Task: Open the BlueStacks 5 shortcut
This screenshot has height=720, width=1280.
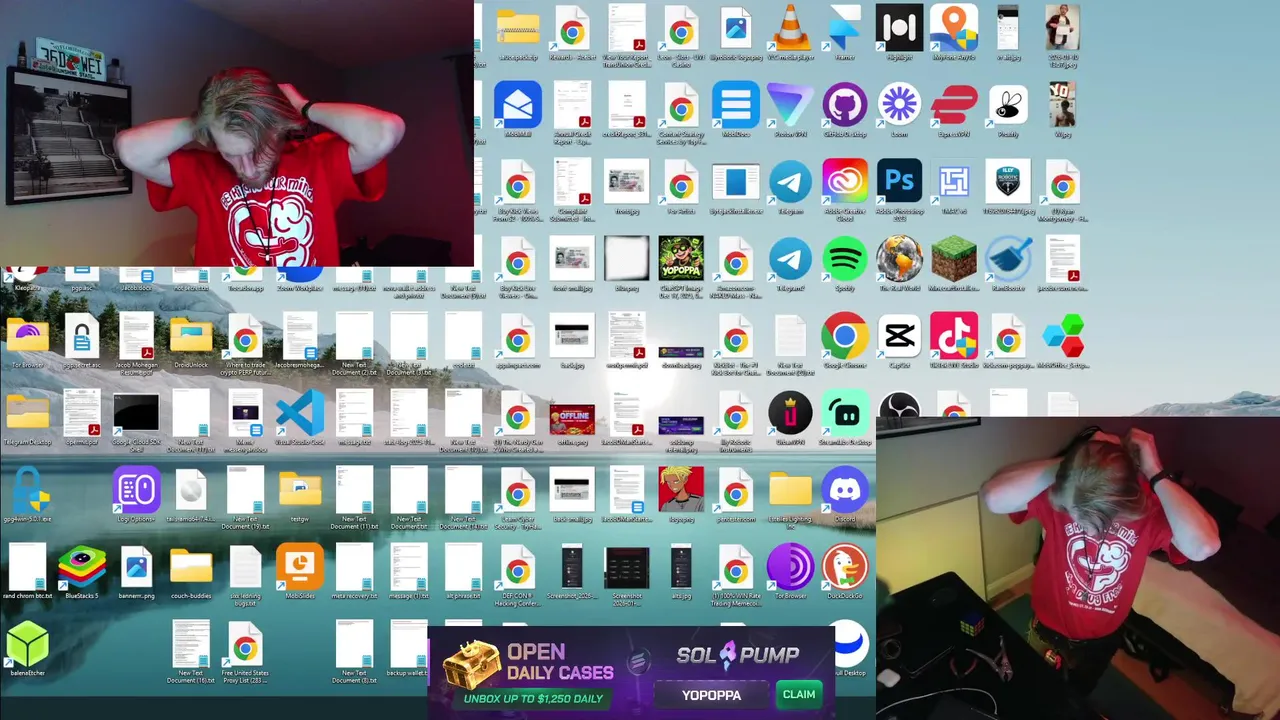Action: click(x=82, y=568)
